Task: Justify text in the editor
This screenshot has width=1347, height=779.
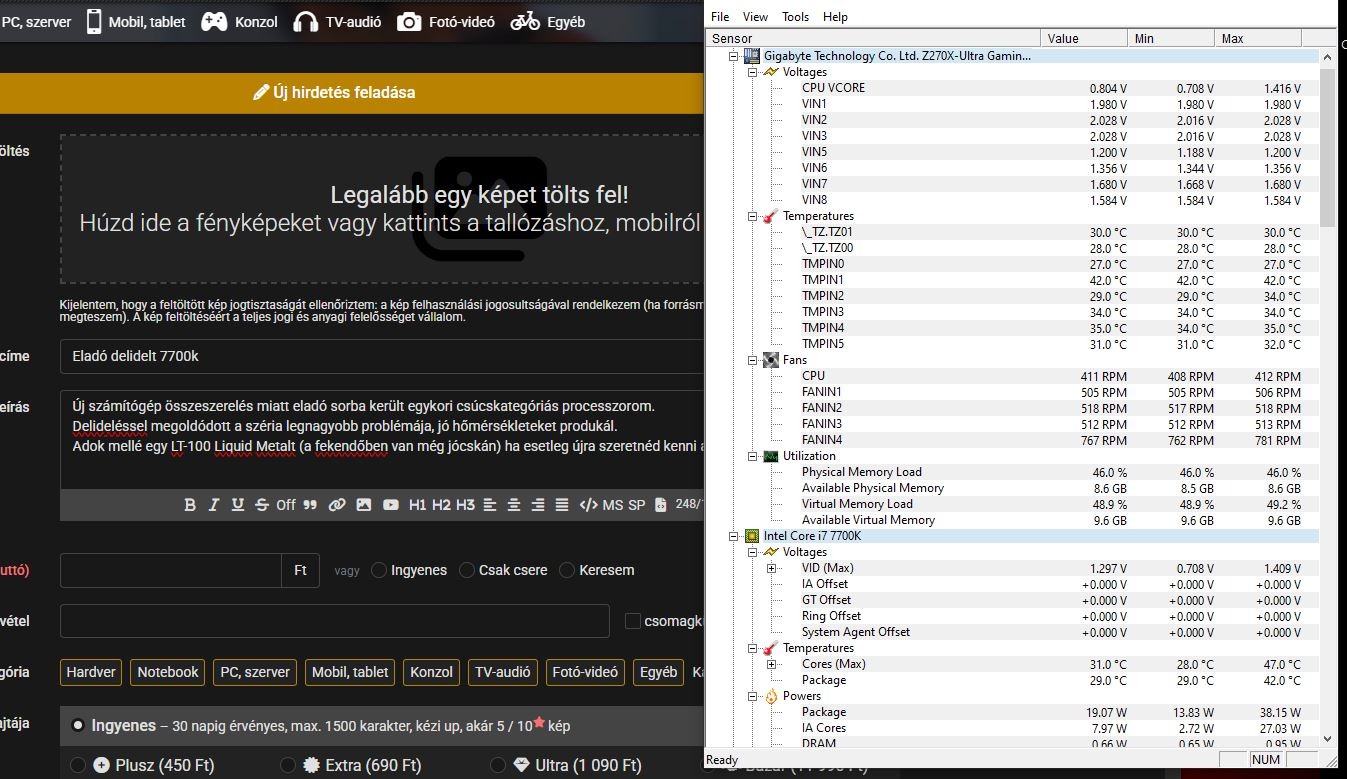Action: pyautogui.click(x=562, y=505)
